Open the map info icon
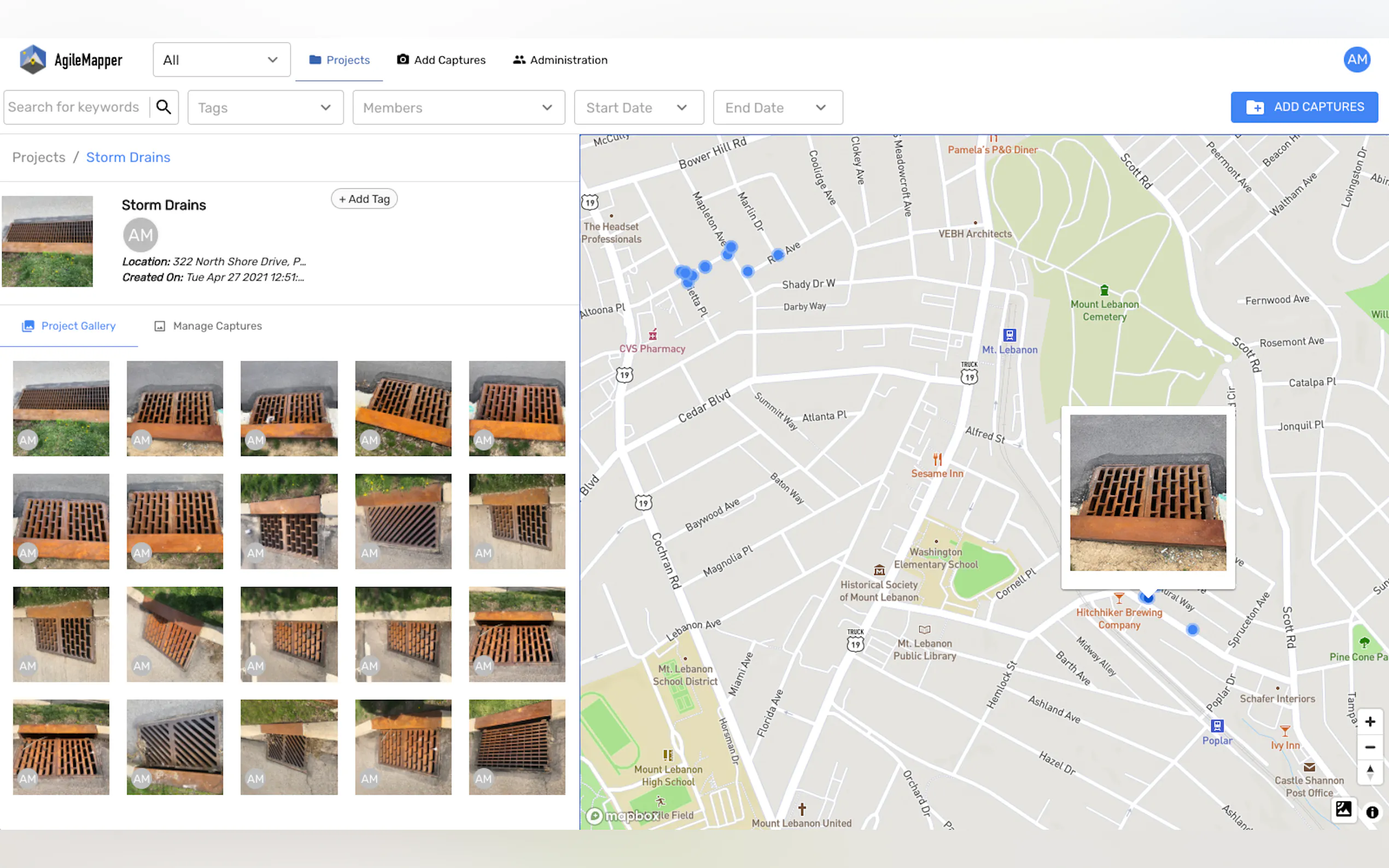1389x868 pixels. [1372, 812]
